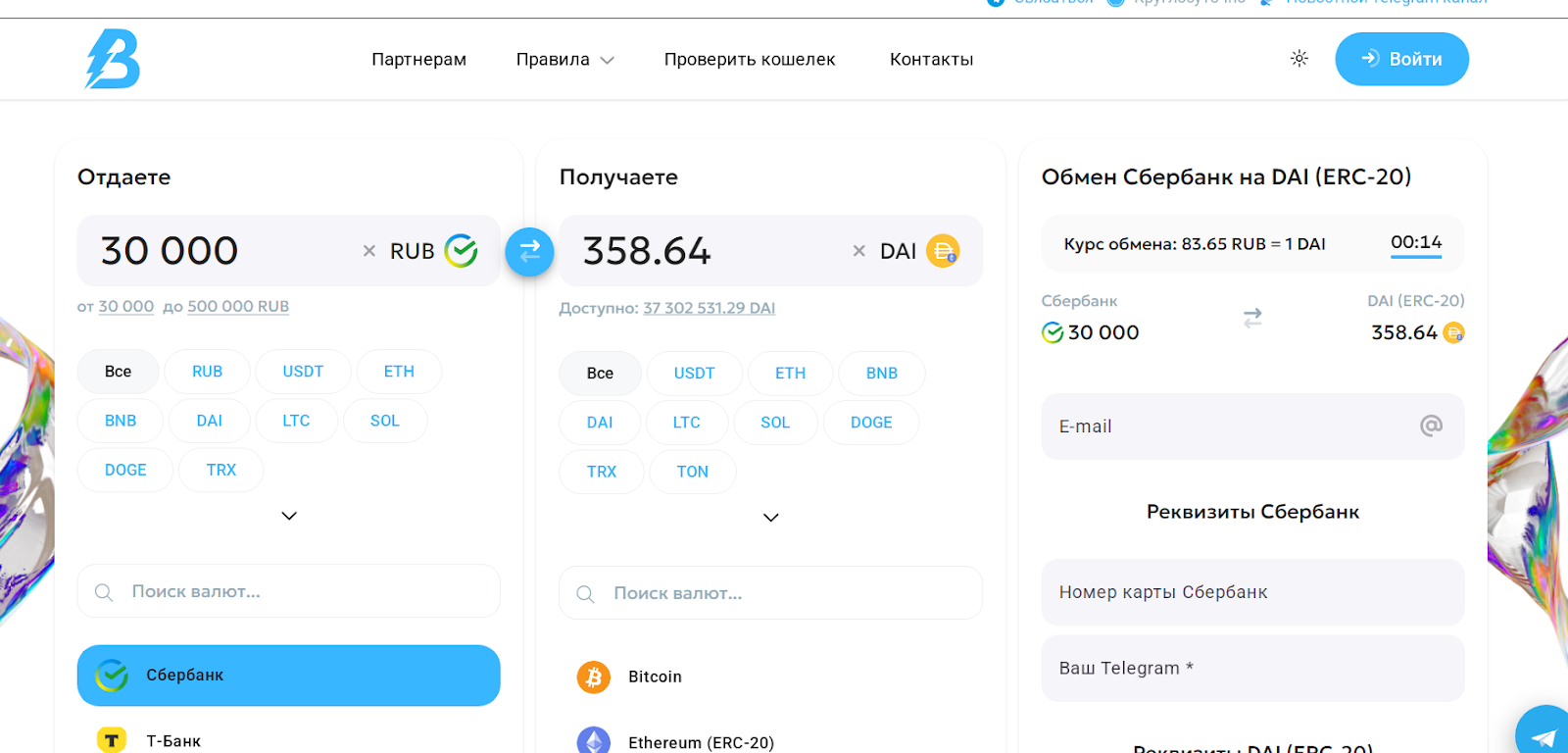Click the maximum 500 000 RUB link
The width and height of the screenshot is (1568, 753).
[x=238, y=306]
